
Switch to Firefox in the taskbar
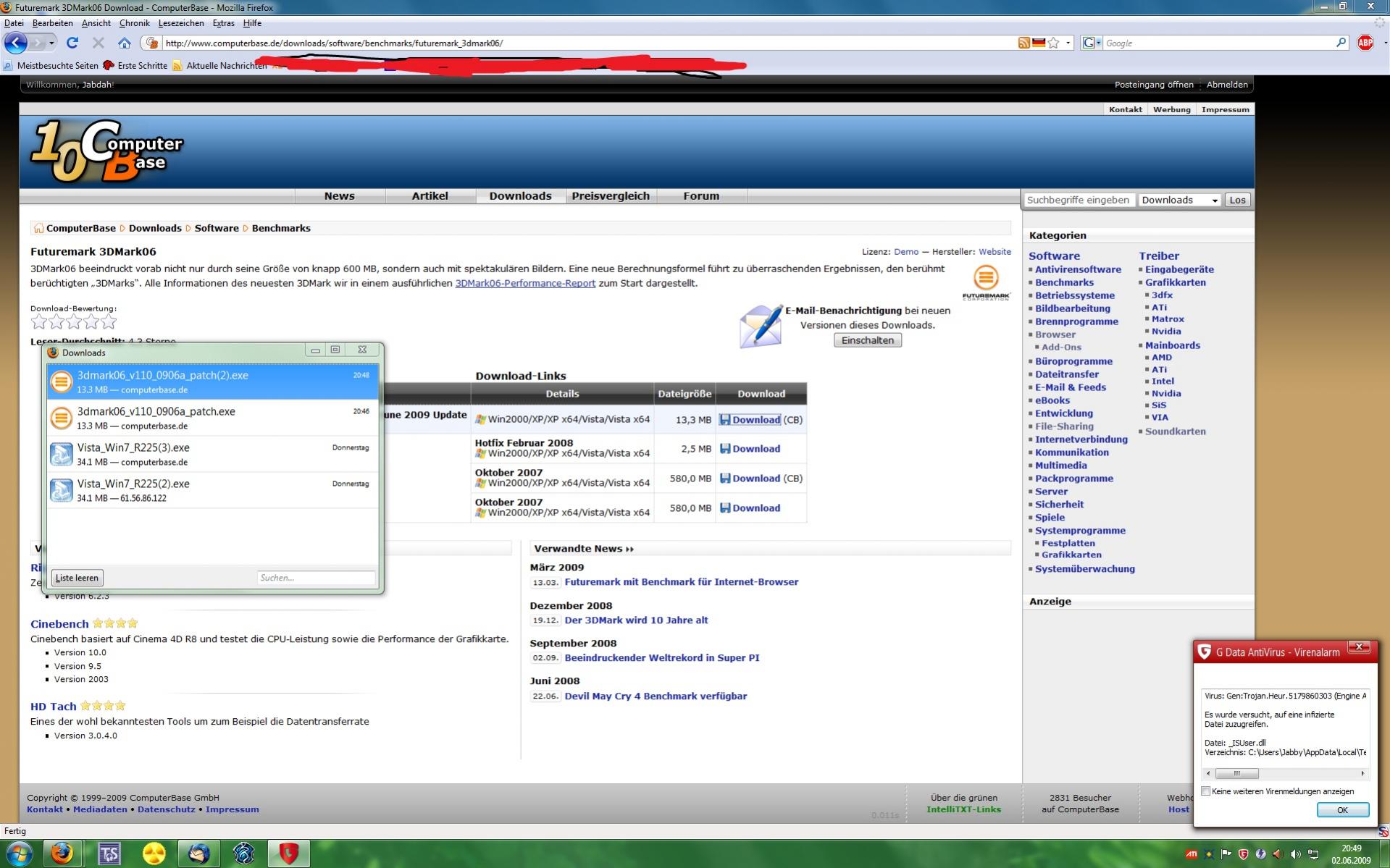tap(62, 854)
